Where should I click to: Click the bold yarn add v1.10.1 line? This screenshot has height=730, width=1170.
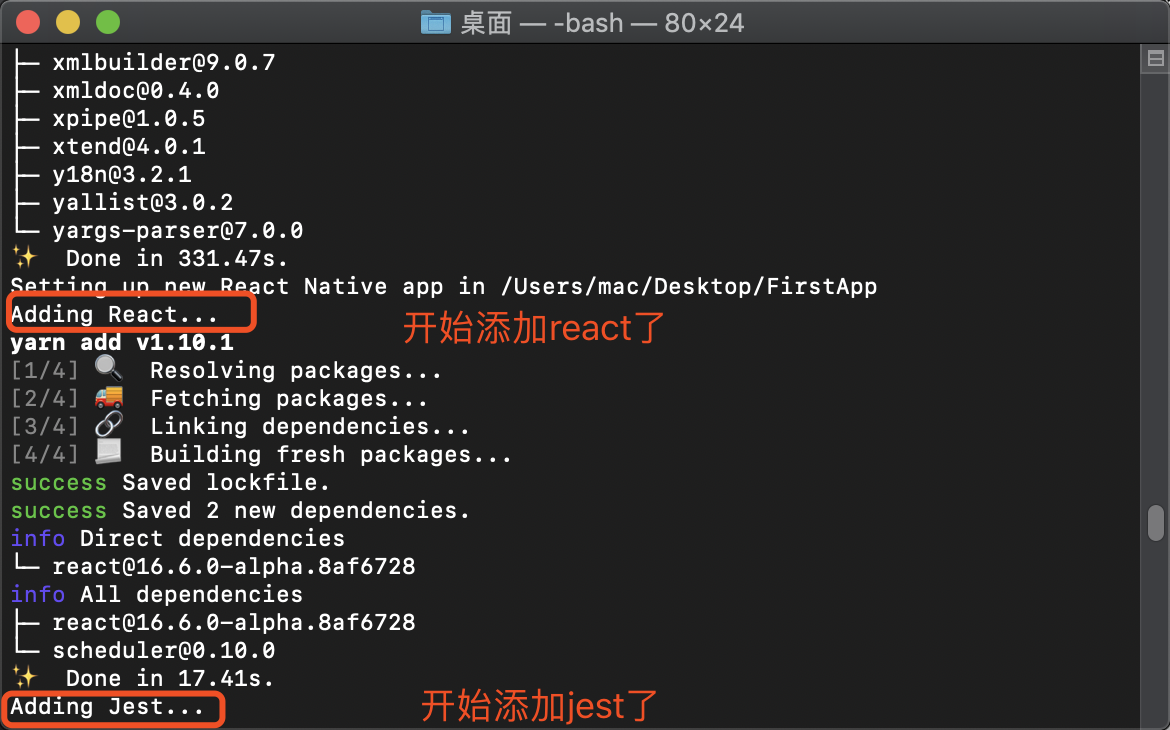(x=122, y=343)
